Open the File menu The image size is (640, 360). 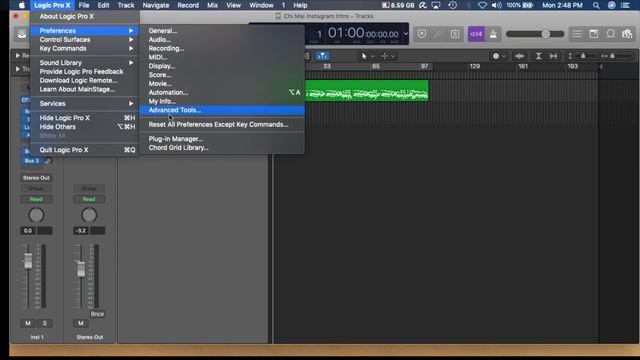(x=84, y=5)
